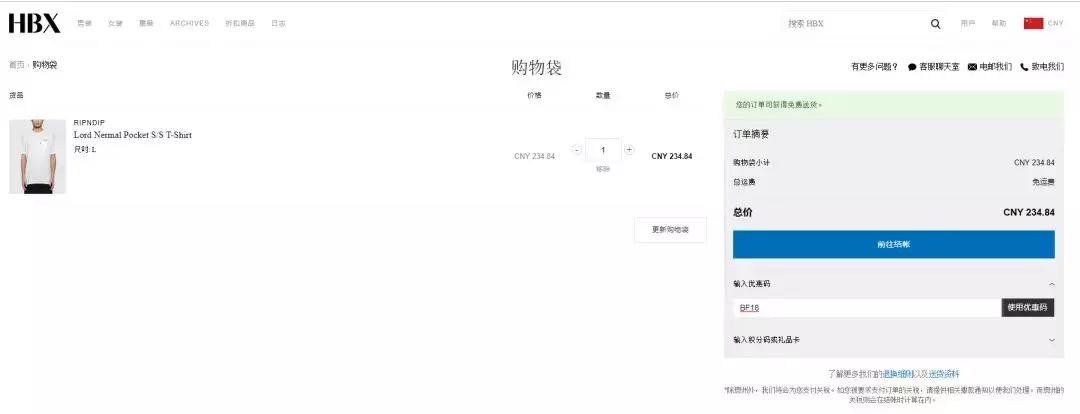Open the 退换细则 return policy link
This screenshot has width=1080, height=414.
click(897, 374)
